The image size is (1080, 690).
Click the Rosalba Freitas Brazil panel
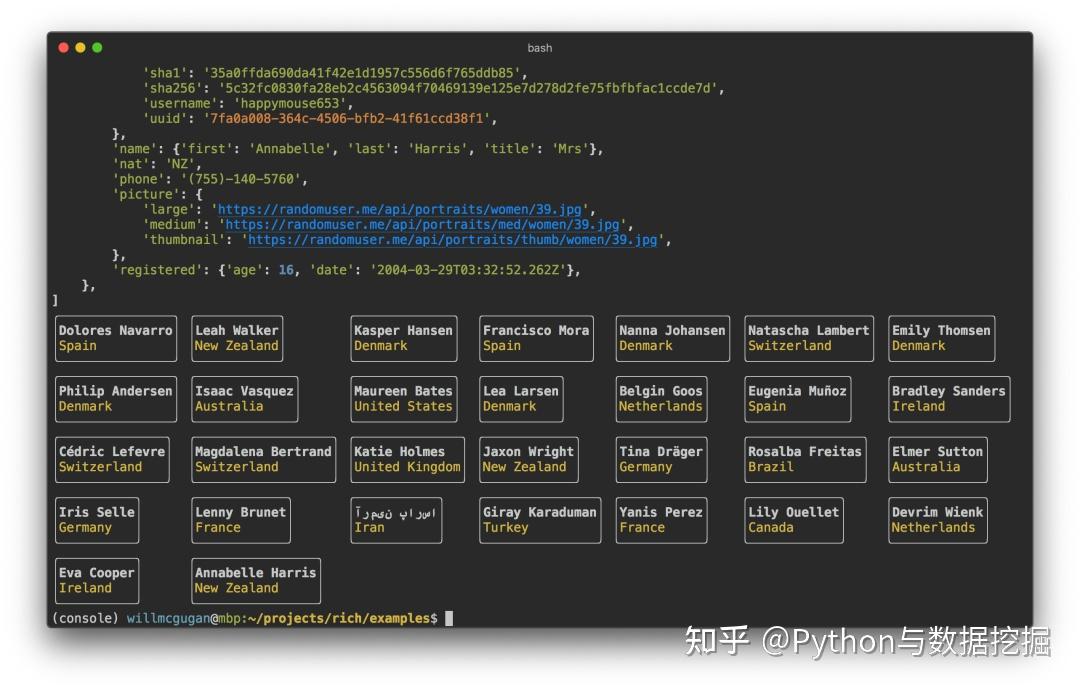(x=805, y=459)
